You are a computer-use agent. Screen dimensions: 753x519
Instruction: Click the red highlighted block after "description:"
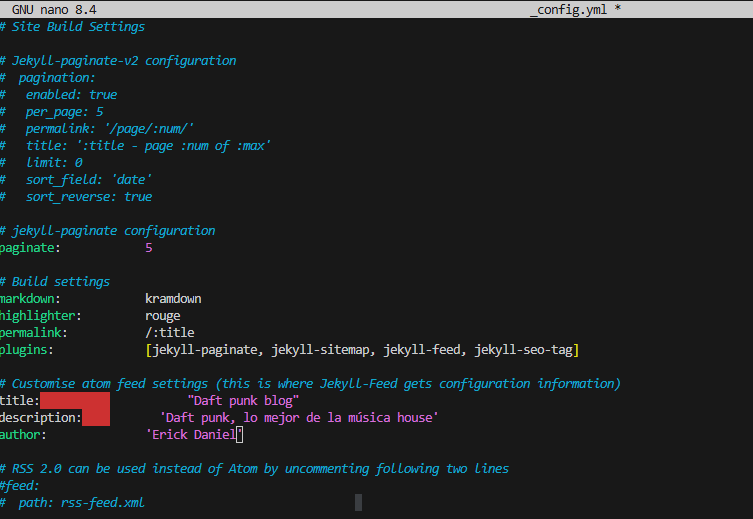click(95, 418)
